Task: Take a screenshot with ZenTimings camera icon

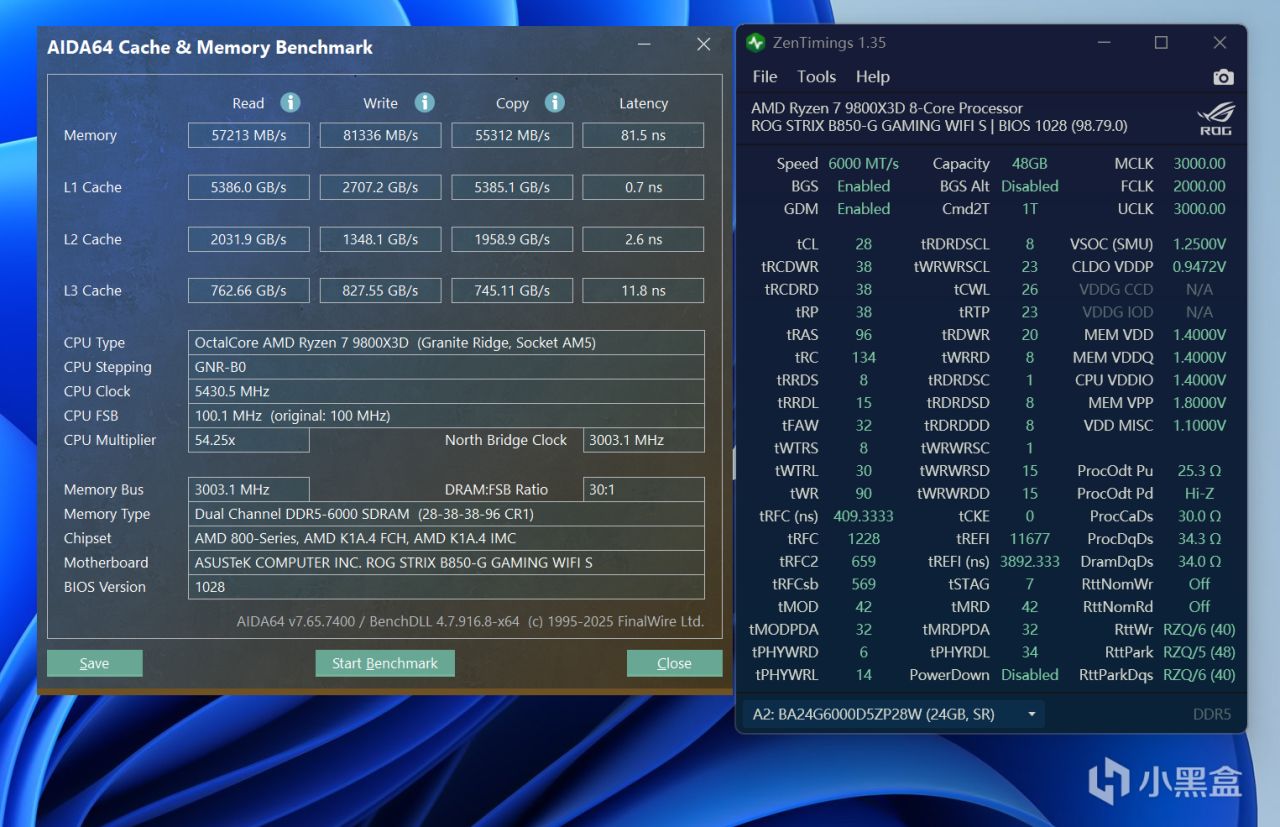Action: coord(1223,77)
